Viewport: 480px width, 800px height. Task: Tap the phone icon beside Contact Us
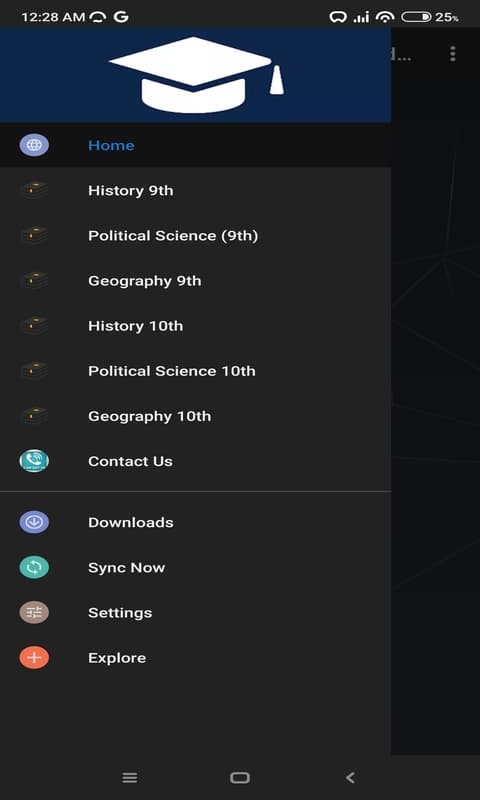pos(34,461)
